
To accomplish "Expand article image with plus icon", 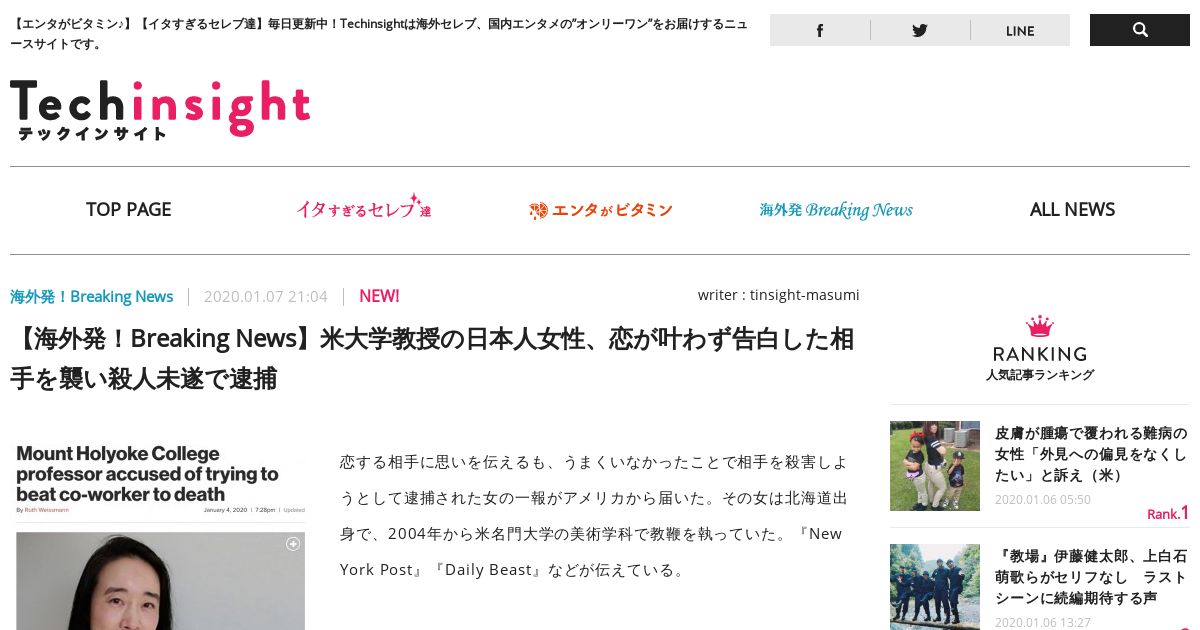I will coord(293,544).
